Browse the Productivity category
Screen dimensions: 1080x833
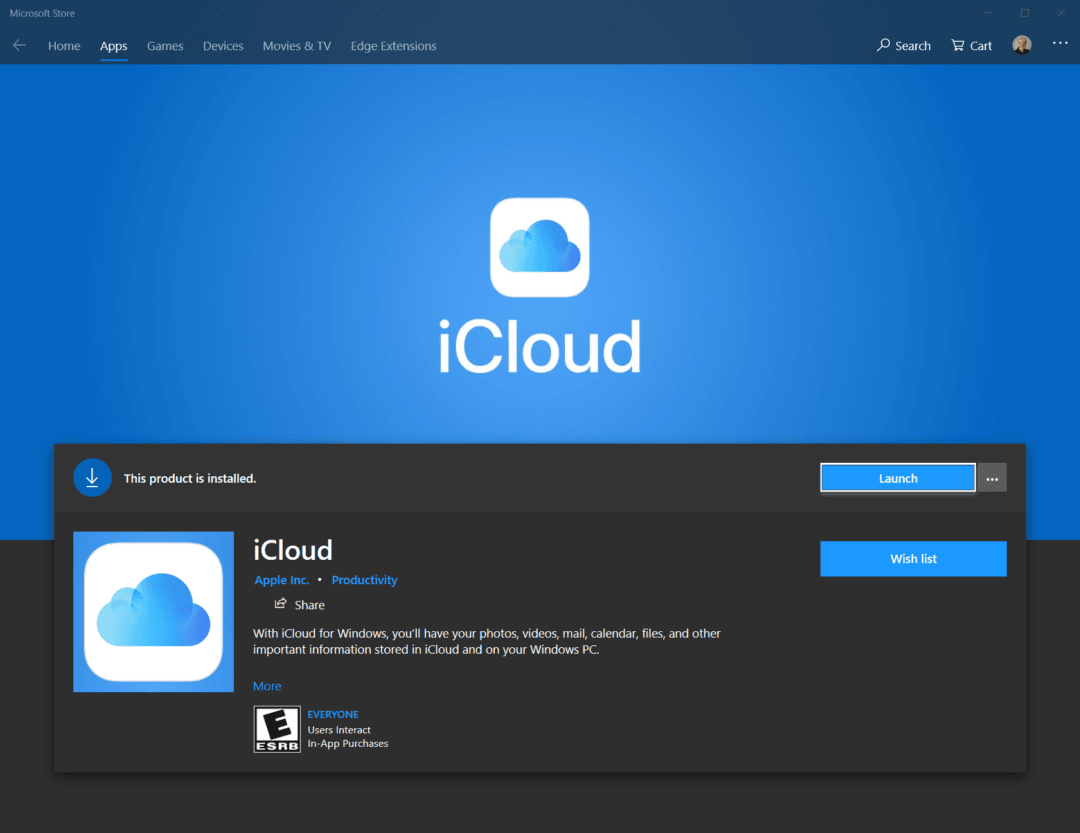click(364, 580)
